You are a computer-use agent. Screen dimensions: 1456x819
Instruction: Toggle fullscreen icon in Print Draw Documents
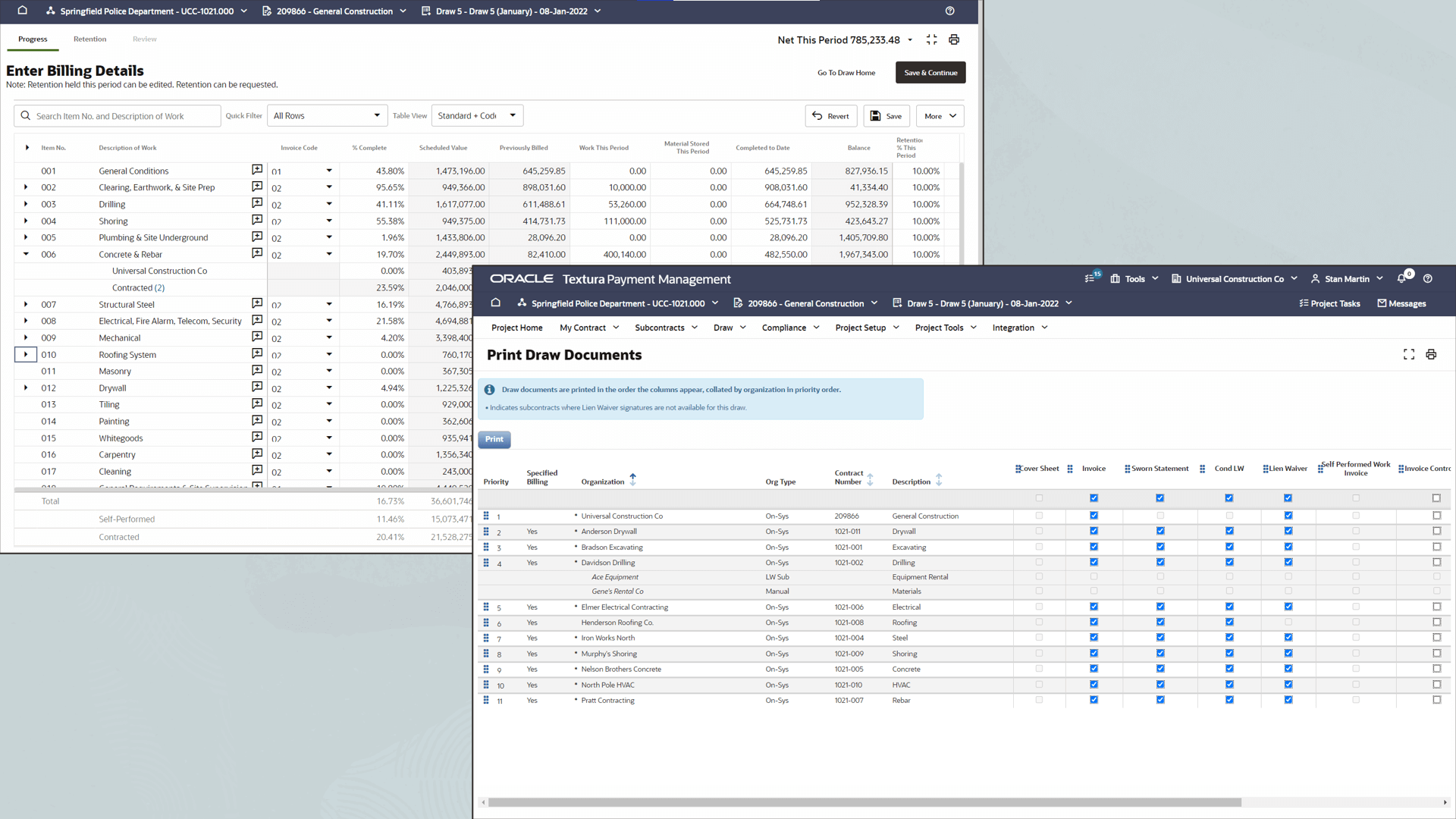[1409, 354]
